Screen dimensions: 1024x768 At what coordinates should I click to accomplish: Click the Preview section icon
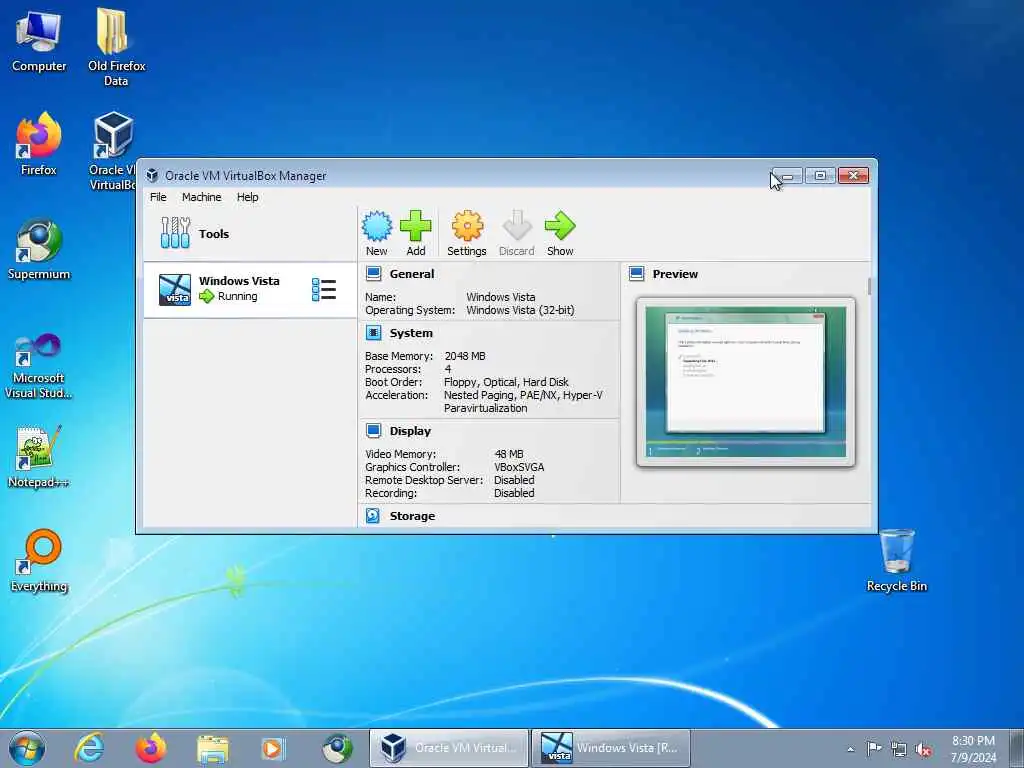(637, 274)
